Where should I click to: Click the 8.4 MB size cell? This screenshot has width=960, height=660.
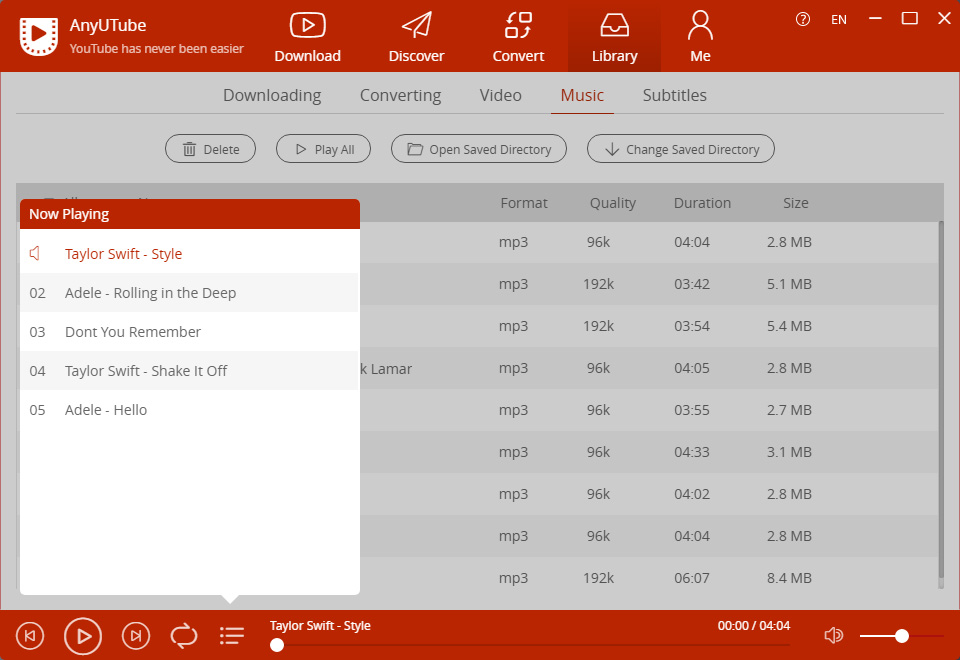click(x=789, y=578)
